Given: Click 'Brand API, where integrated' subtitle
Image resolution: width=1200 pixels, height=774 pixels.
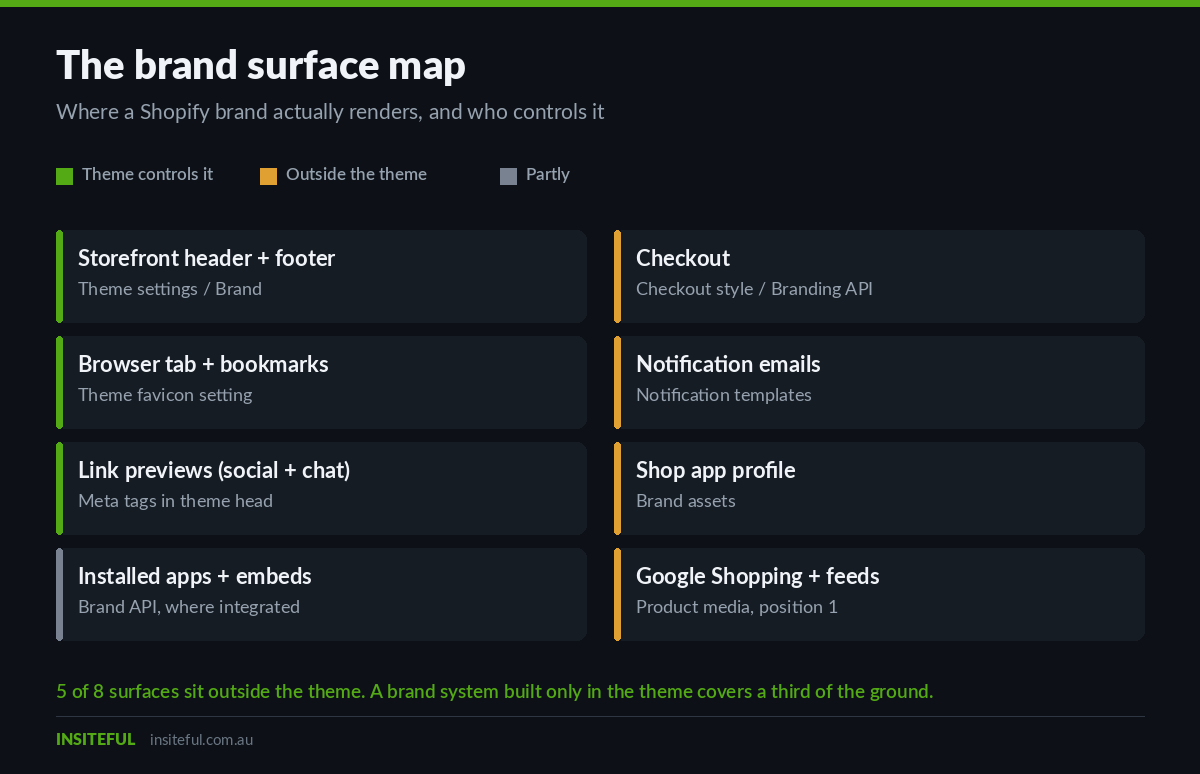Looking at the screenshot, I should pyautogui.click(x=189, y=607).
